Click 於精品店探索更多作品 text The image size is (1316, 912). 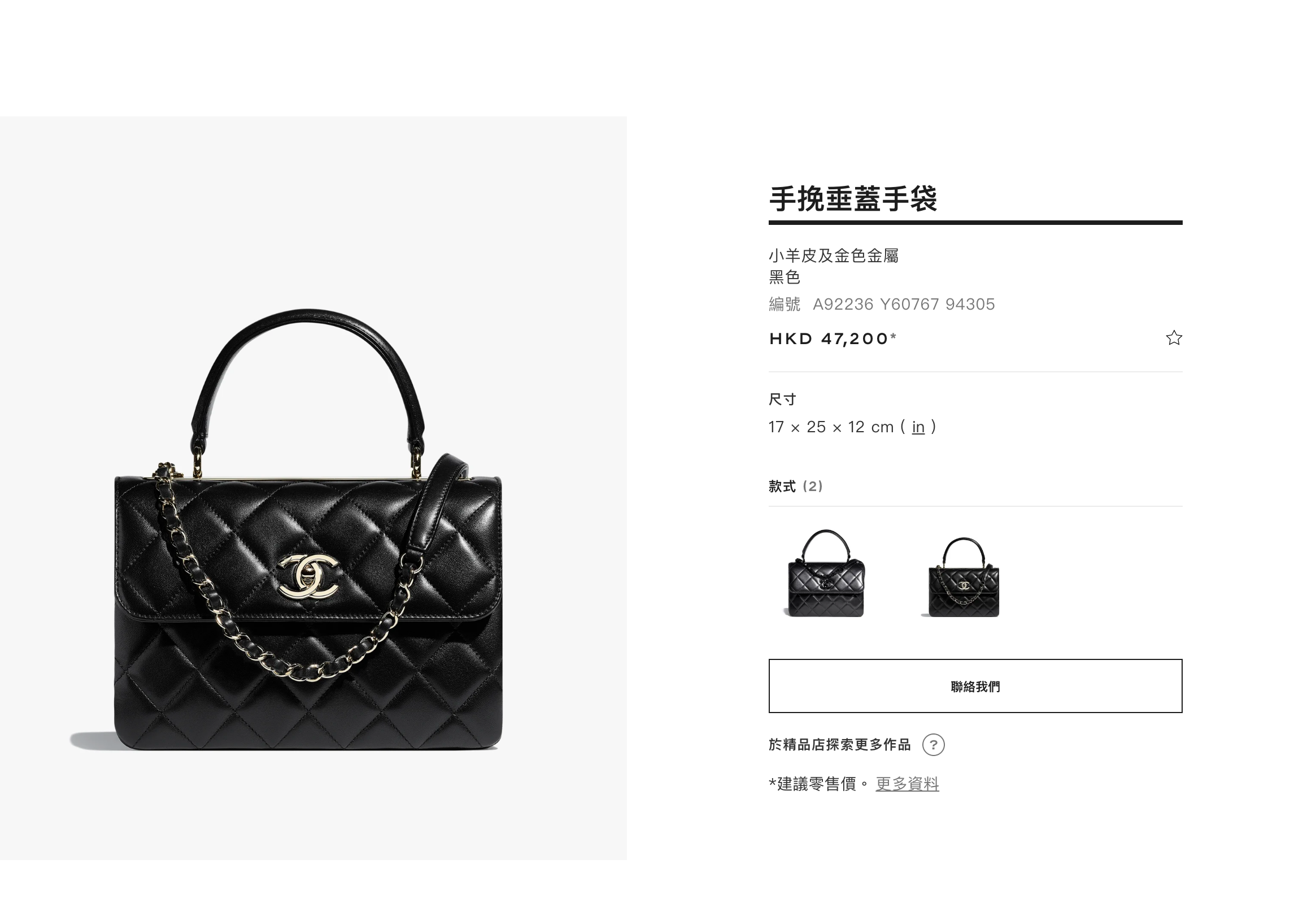pos(839,745)
